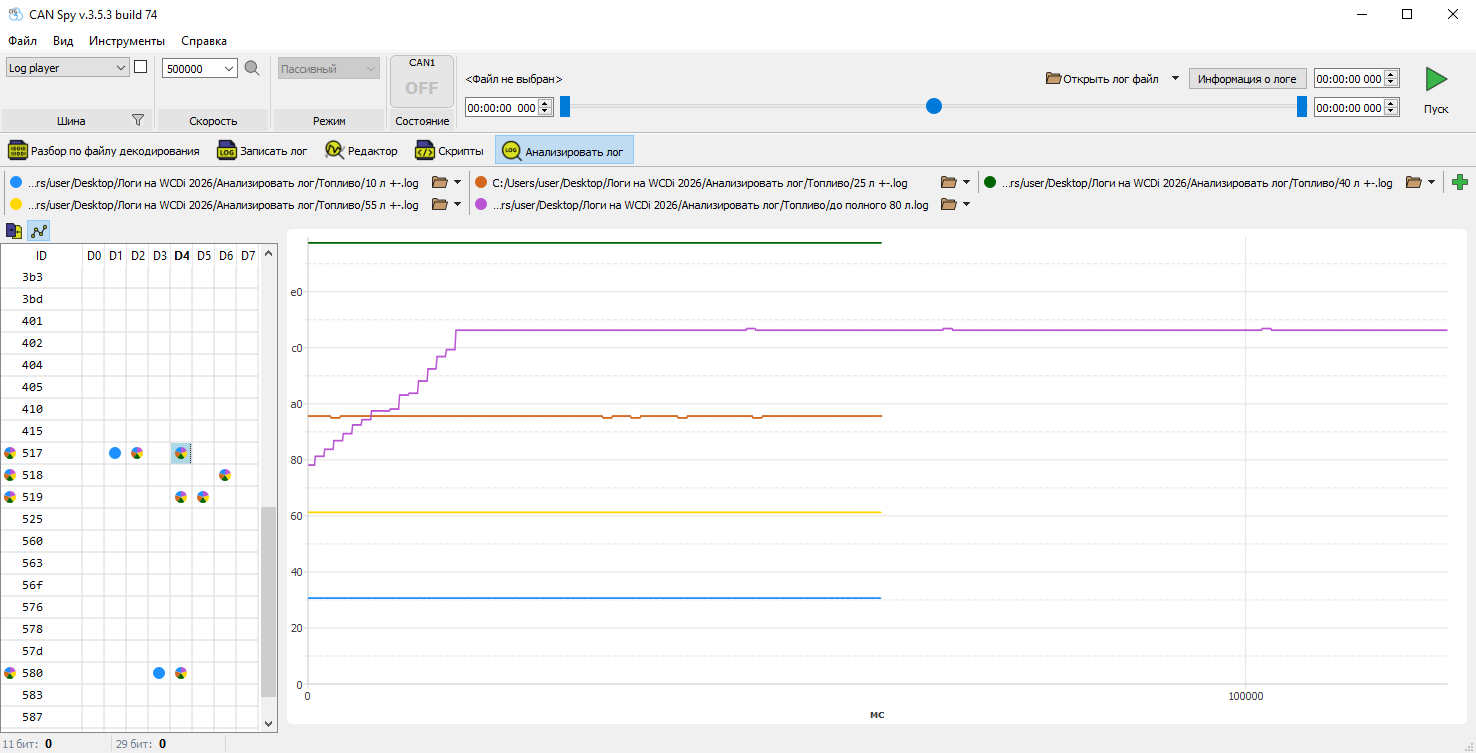Click green color dot of 40 л log
Screen dimensions: 1476x753
(x=991, y=182)
